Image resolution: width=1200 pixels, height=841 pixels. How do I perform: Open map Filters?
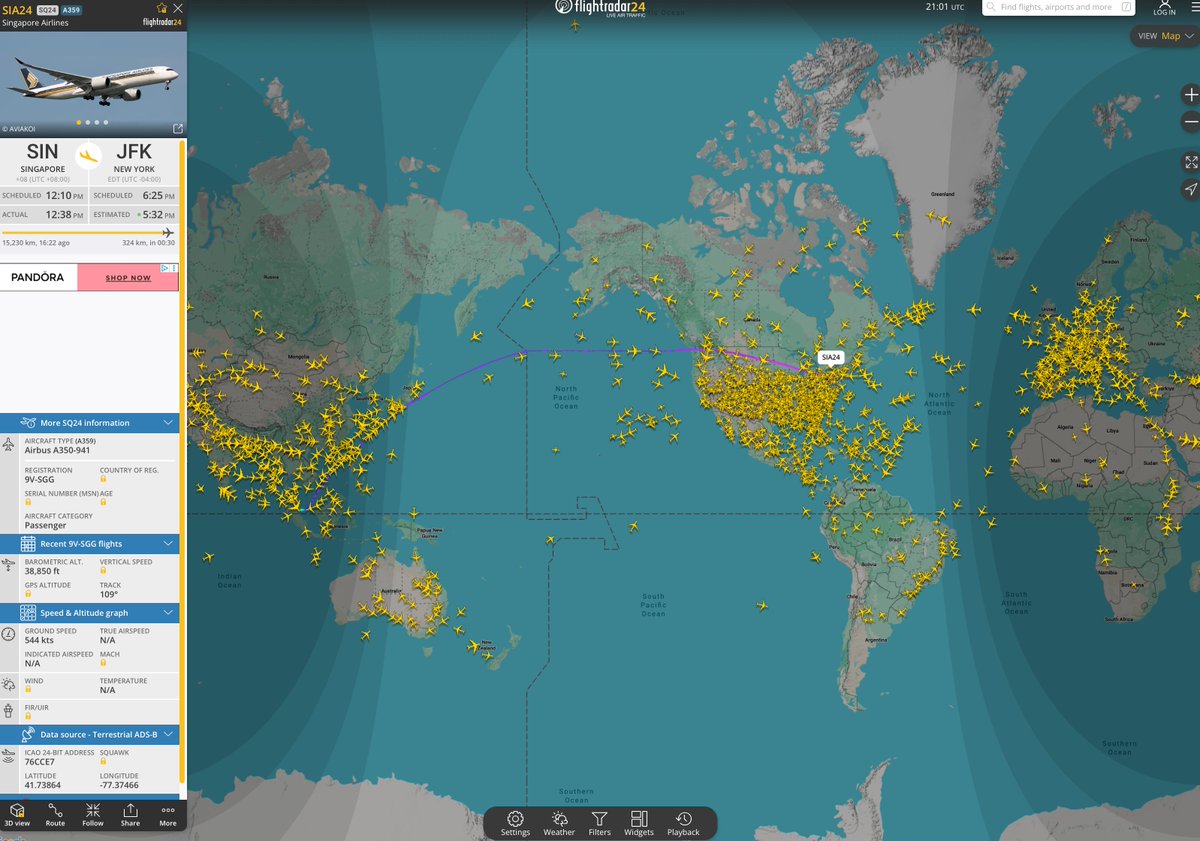tap(600, 823)
